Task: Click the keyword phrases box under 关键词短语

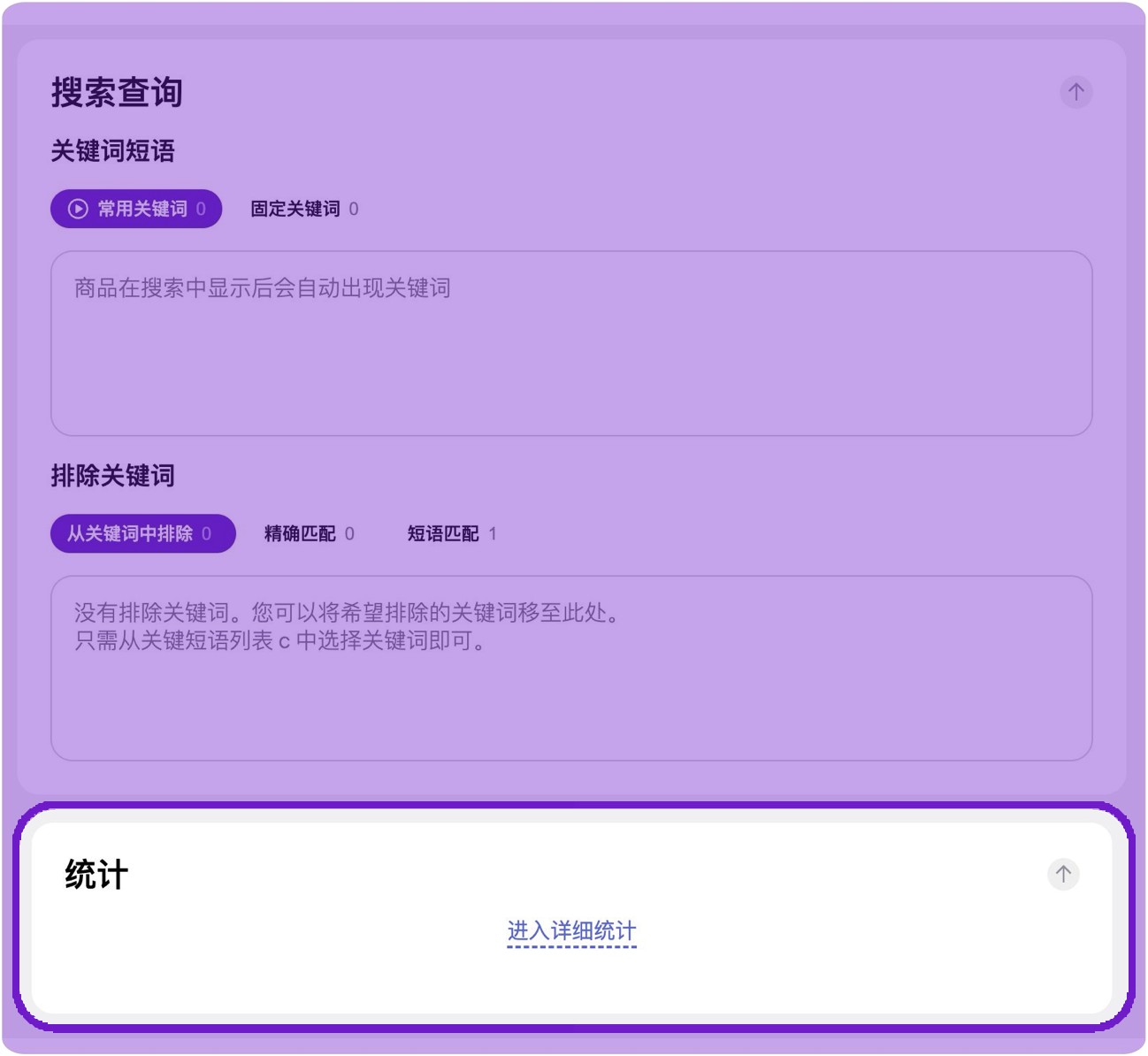Action: pyautogui.click(x=571, y=343)
